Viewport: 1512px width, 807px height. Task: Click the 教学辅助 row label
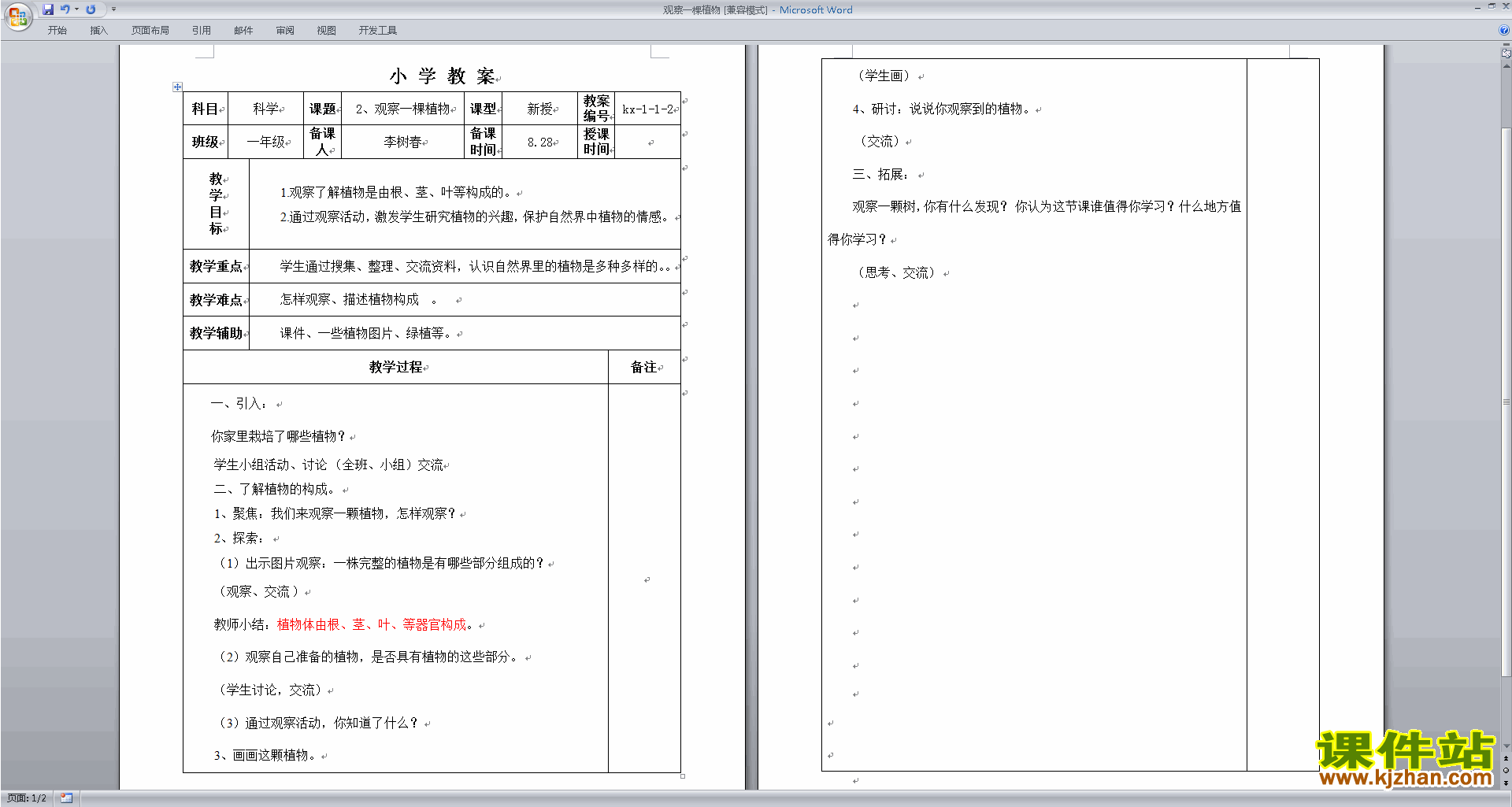pyautogui.click(x=216, y=333)
